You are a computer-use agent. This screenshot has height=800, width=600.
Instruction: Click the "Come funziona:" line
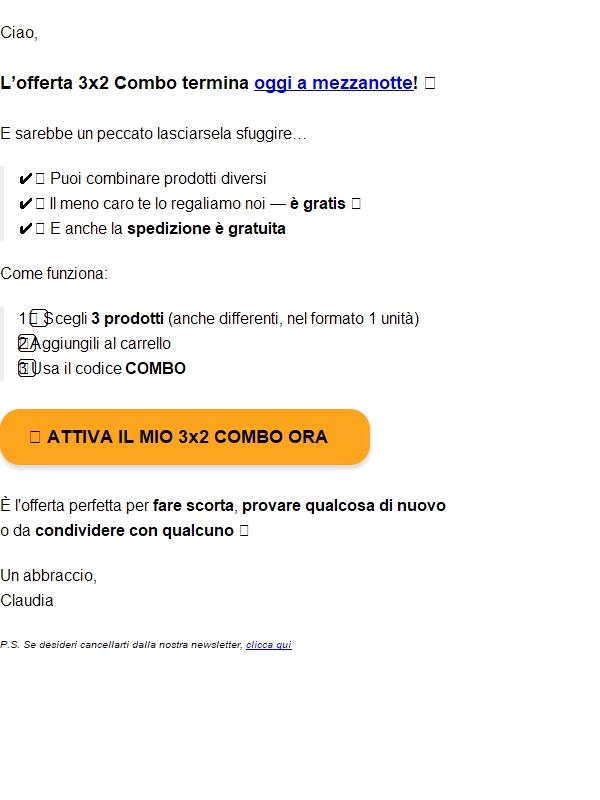[x=54, y=274]
